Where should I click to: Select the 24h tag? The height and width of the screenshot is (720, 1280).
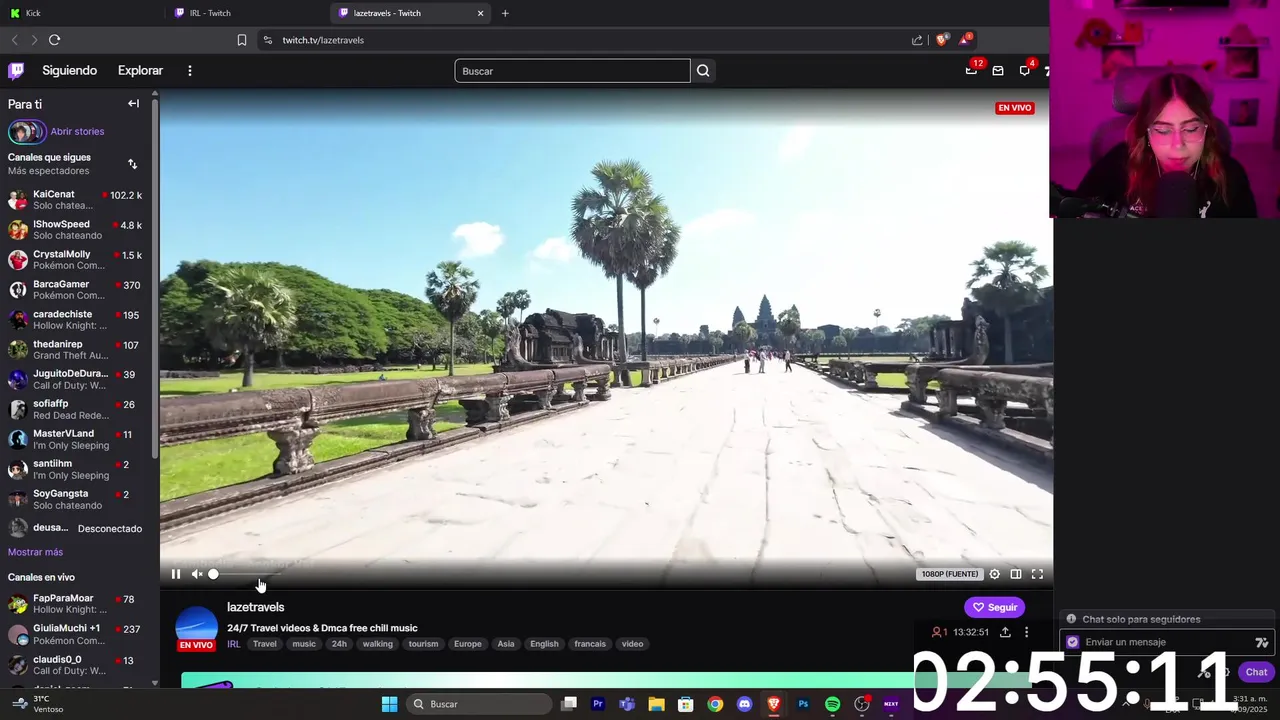pos(339,644)
